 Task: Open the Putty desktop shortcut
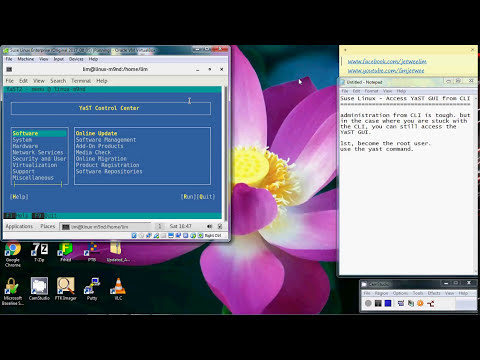coord(92,289)
